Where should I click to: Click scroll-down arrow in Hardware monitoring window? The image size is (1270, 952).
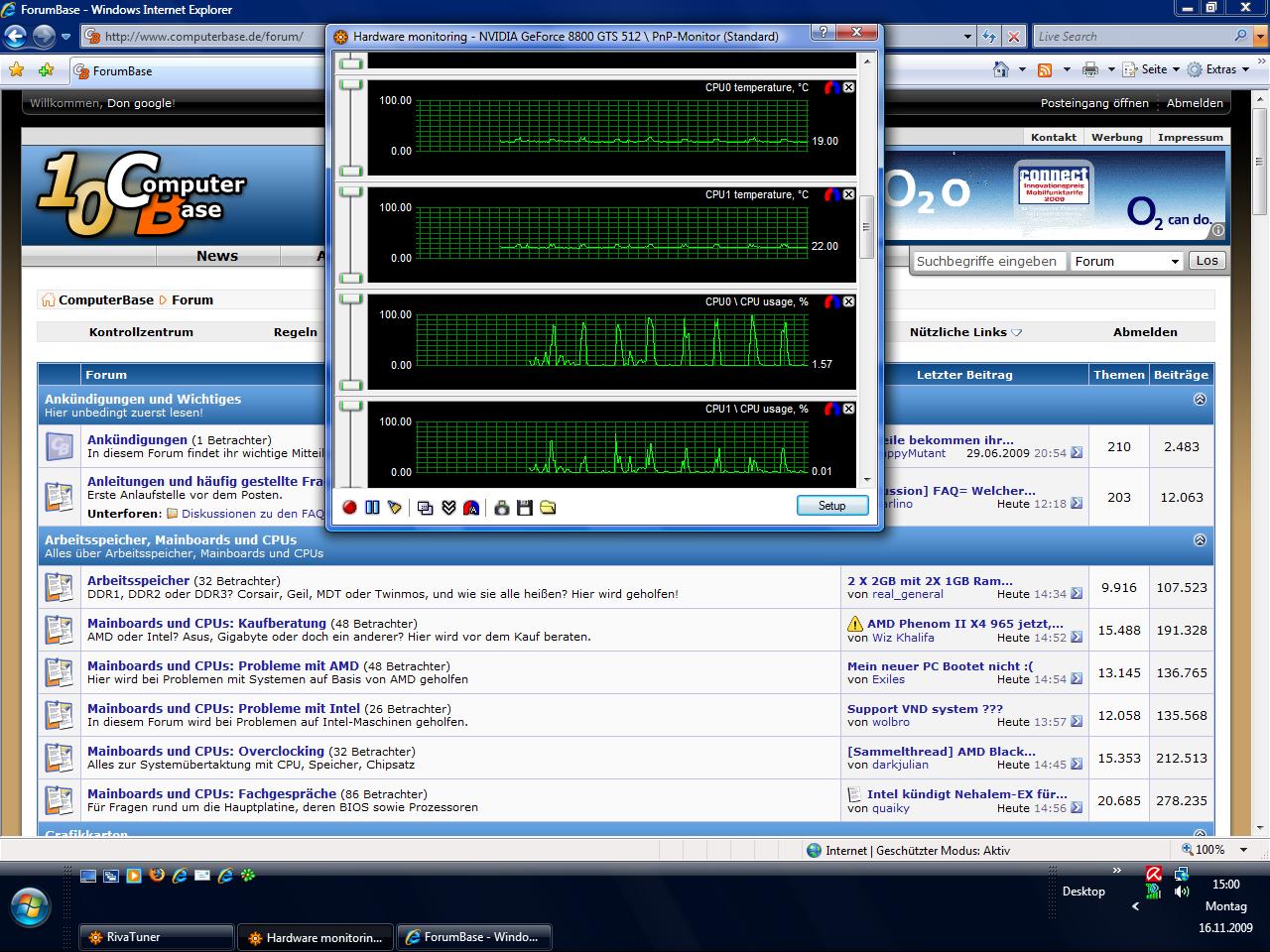[866, 480]
